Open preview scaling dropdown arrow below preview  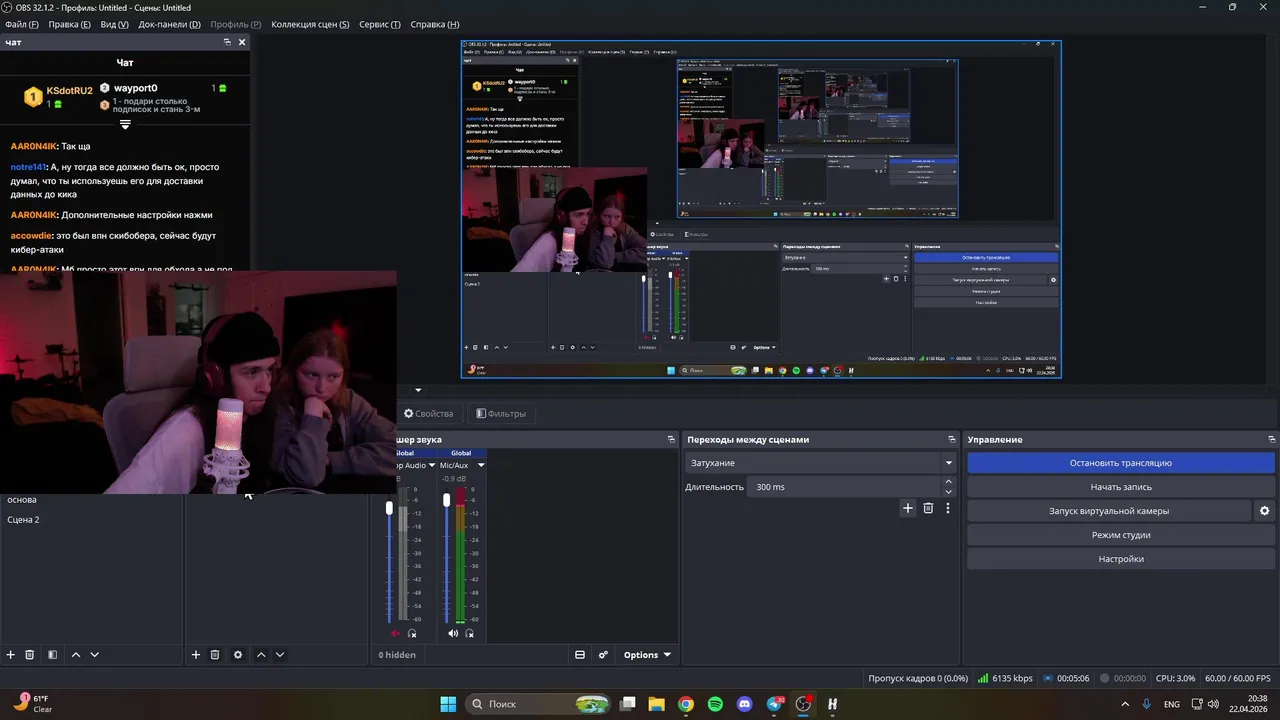coord(418,390)
